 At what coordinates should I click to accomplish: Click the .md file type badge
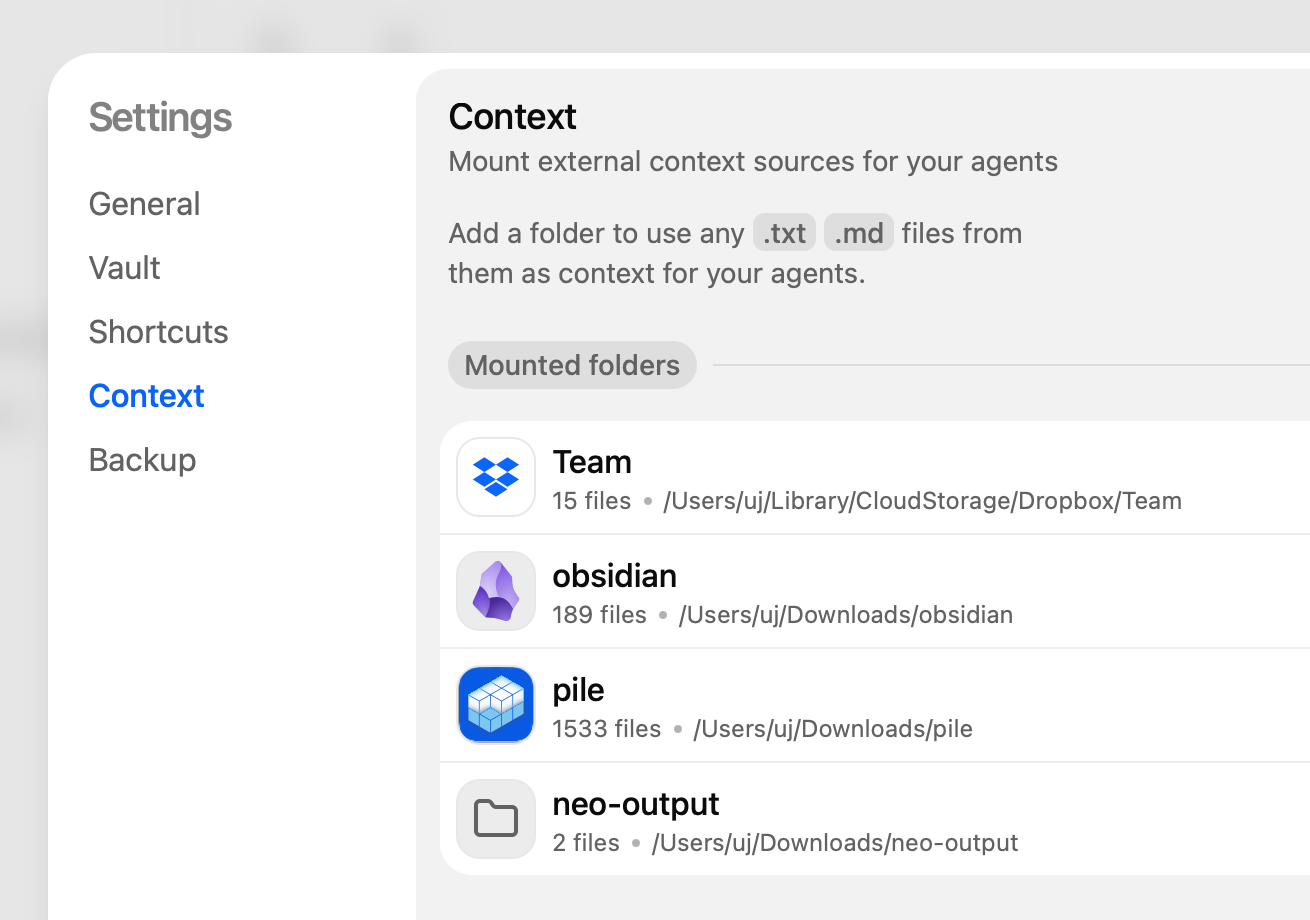tap(859, 233)
